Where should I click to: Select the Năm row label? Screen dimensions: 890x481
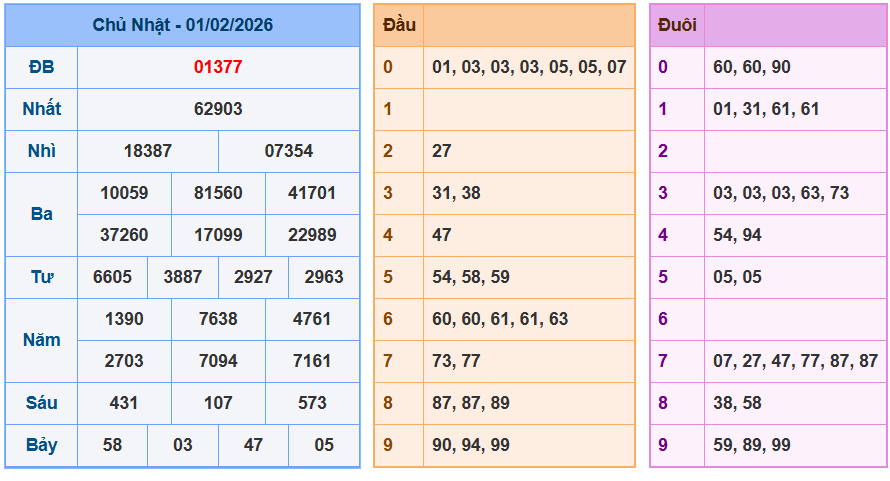pyautogui.click(x=42, y=340)
